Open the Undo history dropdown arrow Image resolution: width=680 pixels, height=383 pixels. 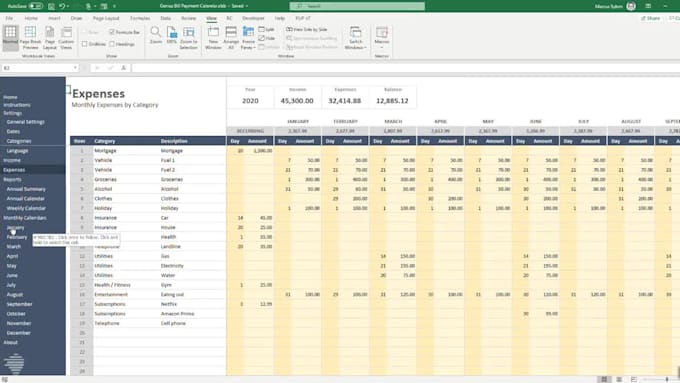click(69, 6)
